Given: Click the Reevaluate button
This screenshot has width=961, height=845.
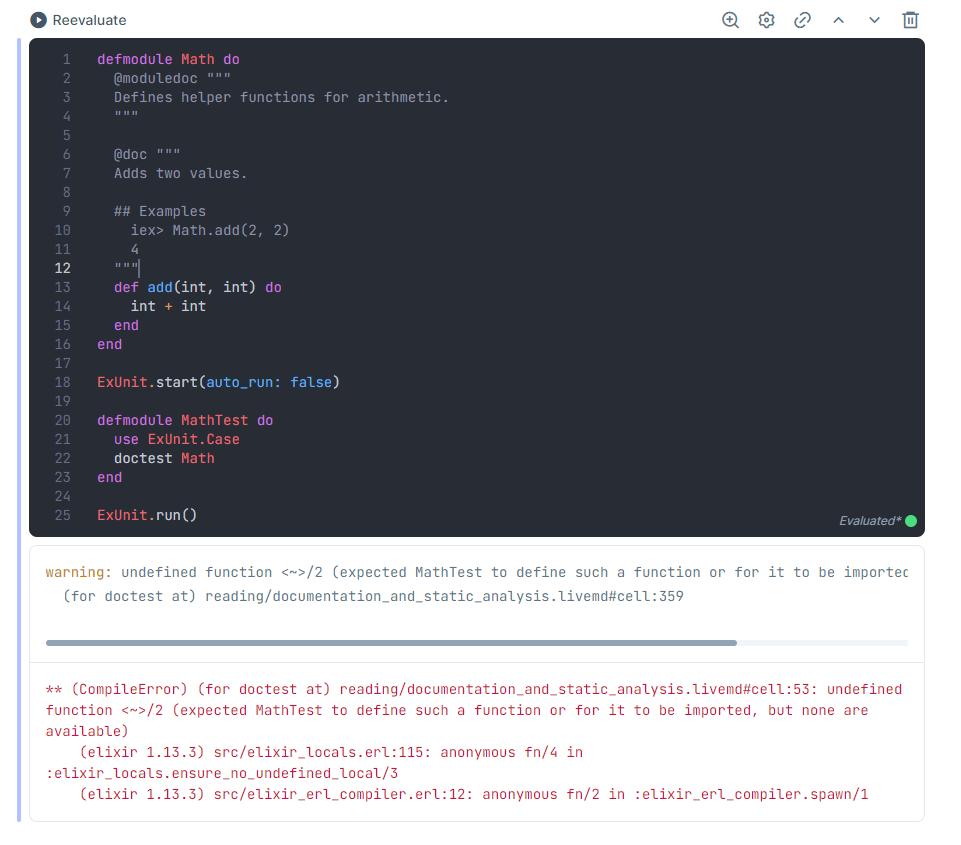Looking at the screenshot, I should [x=78, y=20].
